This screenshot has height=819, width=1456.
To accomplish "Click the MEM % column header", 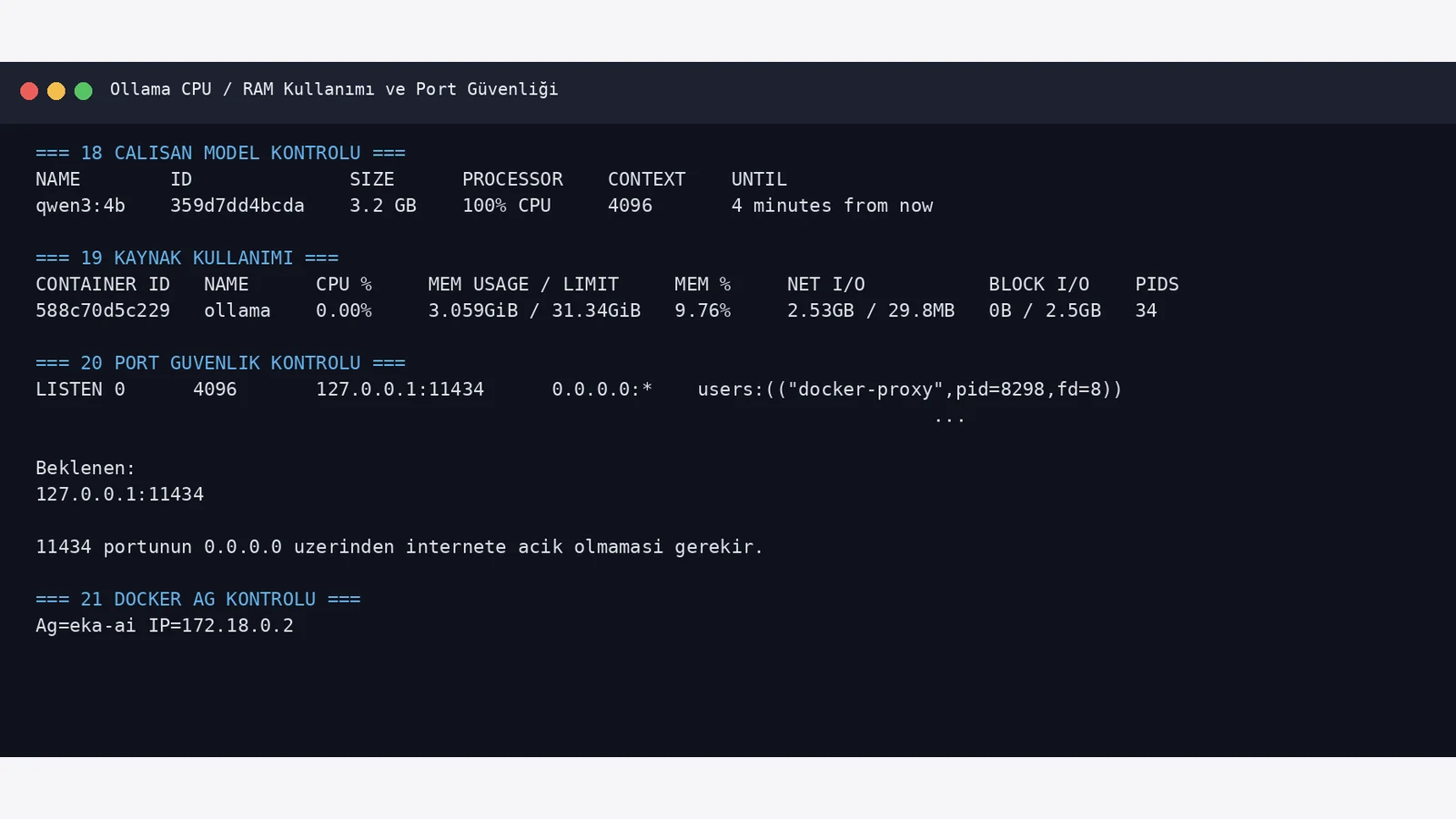I will [703, 284].
